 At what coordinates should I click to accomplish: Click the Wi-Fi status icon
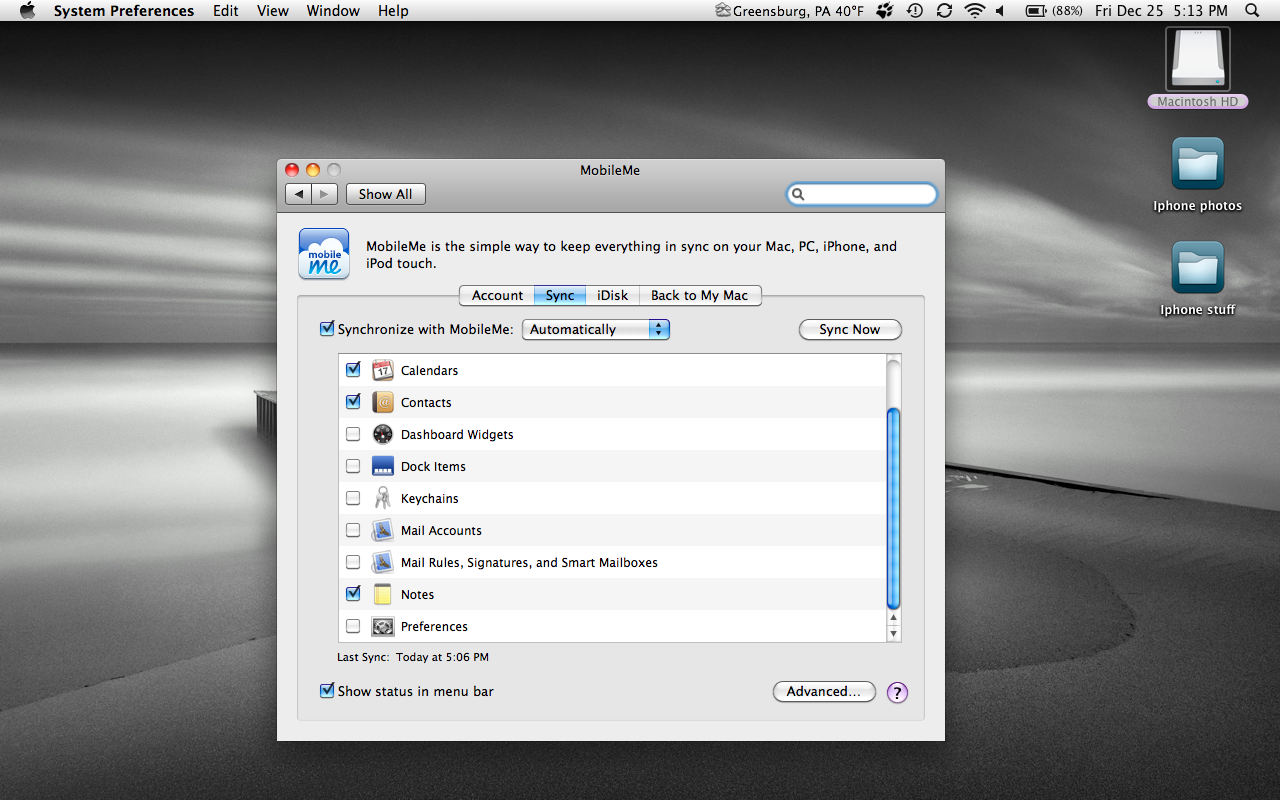coord(974,11)
